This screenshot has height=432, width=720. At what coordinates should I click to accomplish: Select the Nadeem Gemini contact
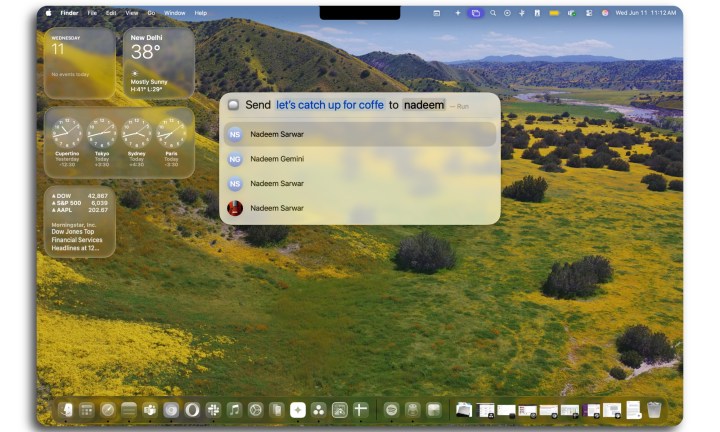360,159
